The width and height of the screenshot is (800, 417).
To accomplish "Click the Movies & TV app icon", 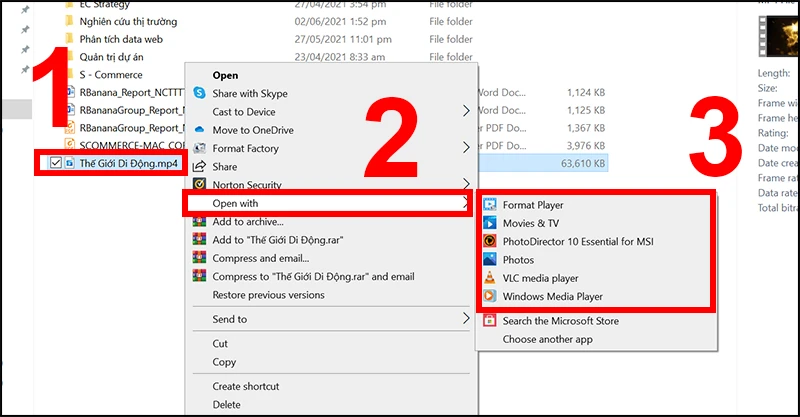I will tap(490, 223).
